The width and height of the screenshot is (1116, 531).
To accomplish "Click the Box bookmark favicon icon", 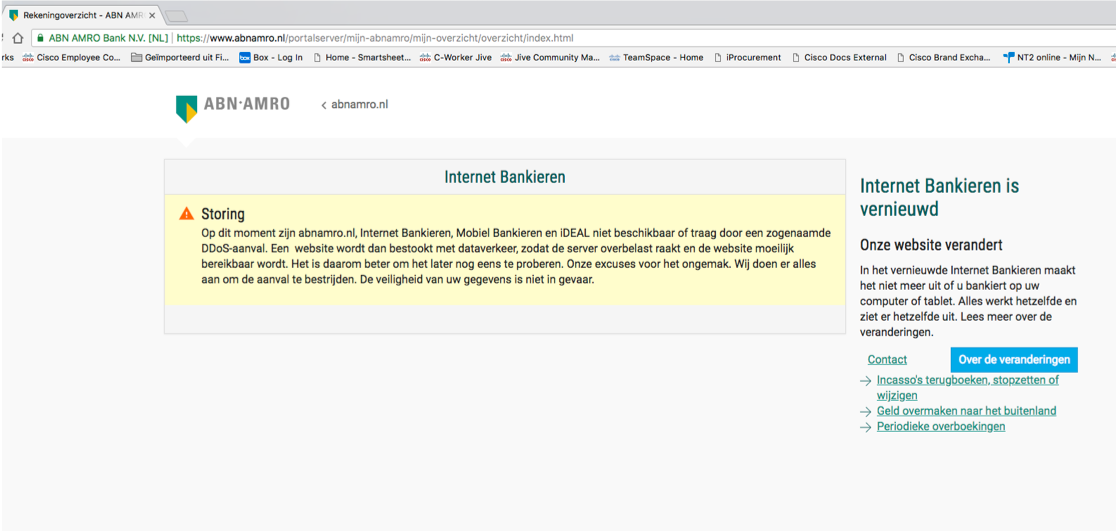I will (245, 58).
